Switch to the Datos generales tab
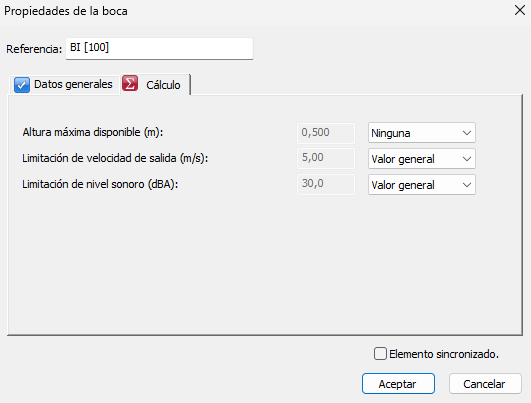Screen dimensions: 531x403 (x=63, y=84)
